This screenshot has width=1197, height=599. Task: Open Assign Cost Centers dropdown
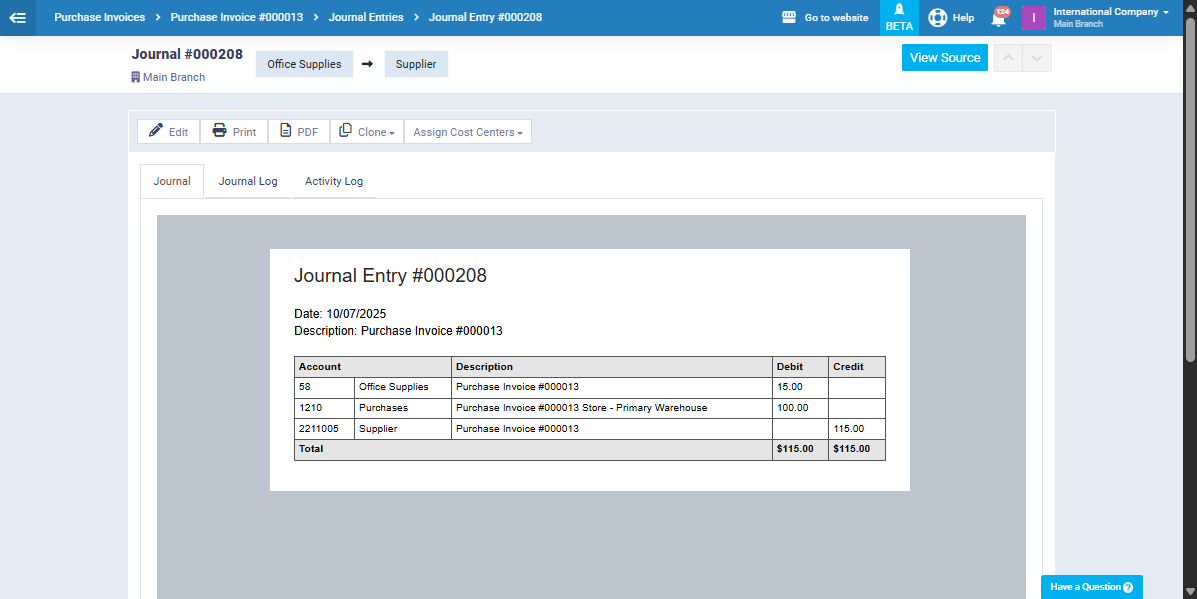coord(467,132)
